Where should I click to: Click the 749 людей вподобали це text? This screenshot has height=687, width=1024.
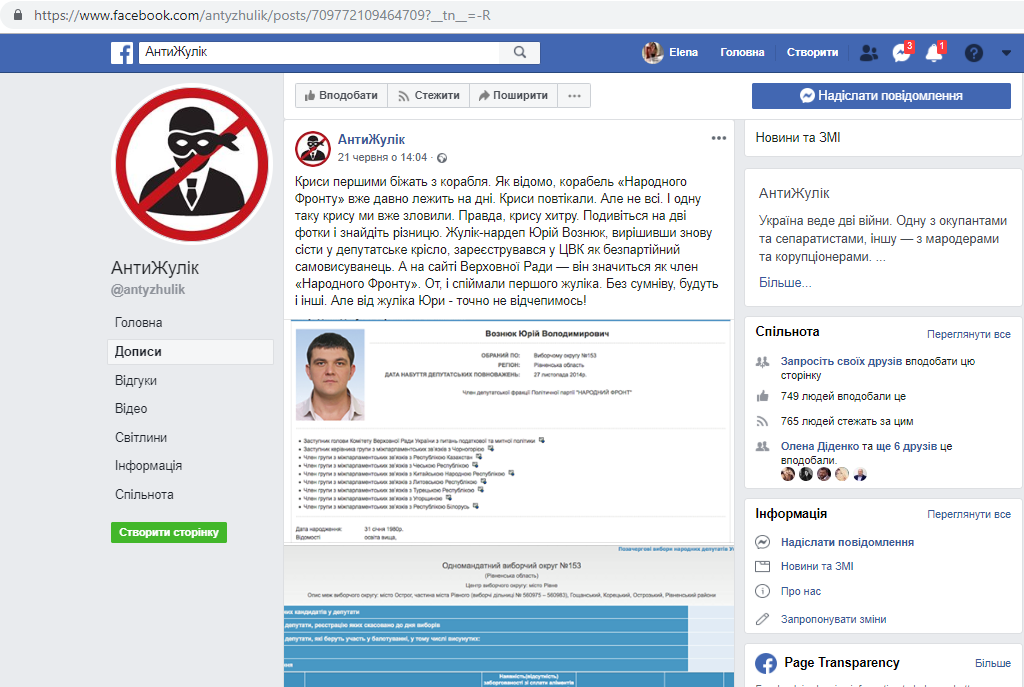point(843,396)
